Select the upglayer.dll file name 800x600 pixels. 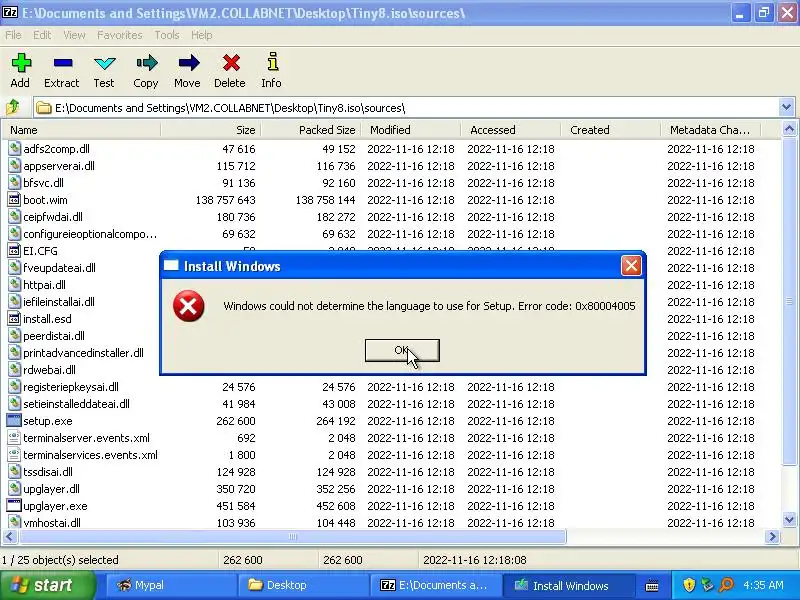[51, 489]
